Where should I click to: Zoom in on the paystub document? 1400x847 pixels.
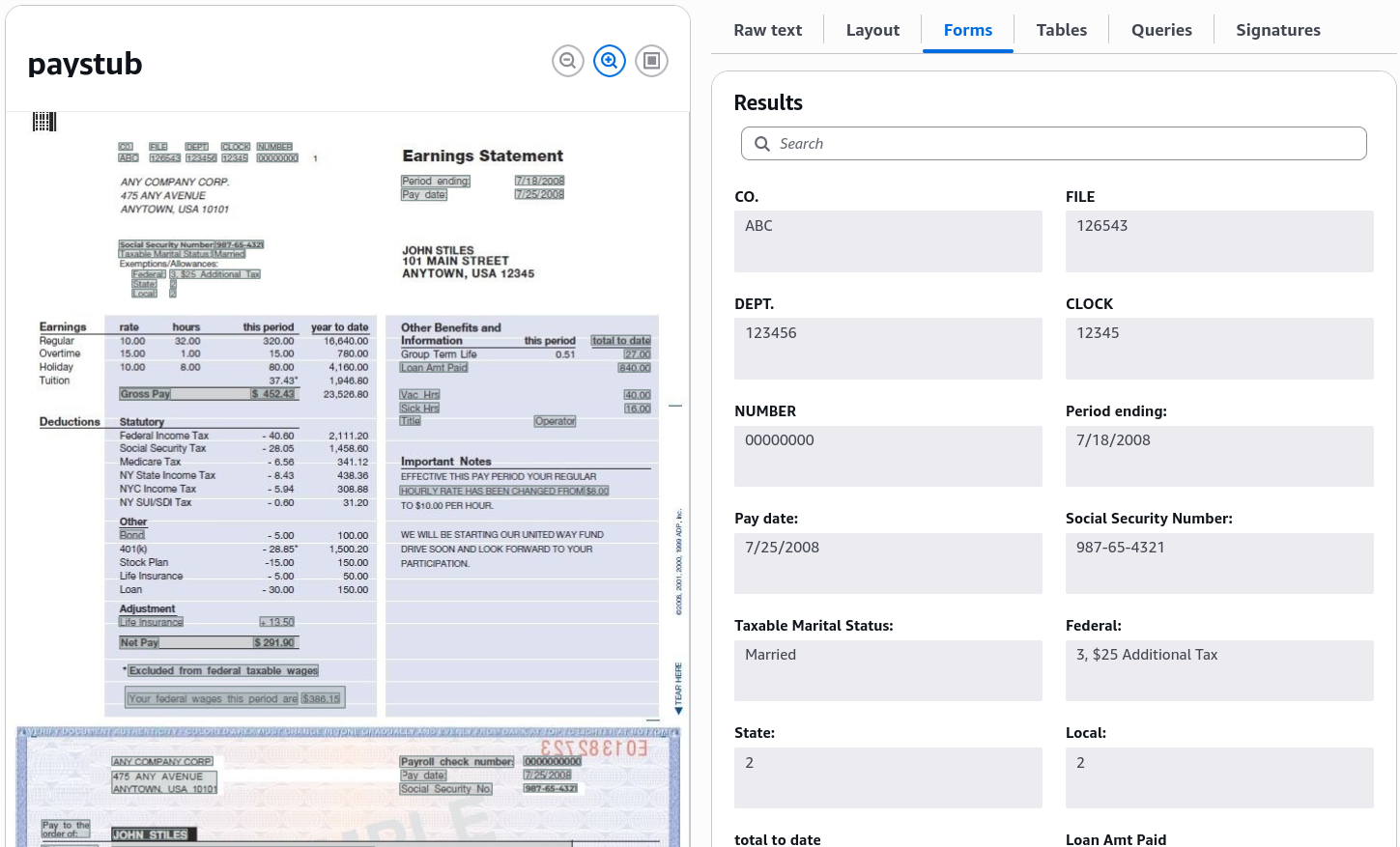pyautogui.click(x=610, y=61)
